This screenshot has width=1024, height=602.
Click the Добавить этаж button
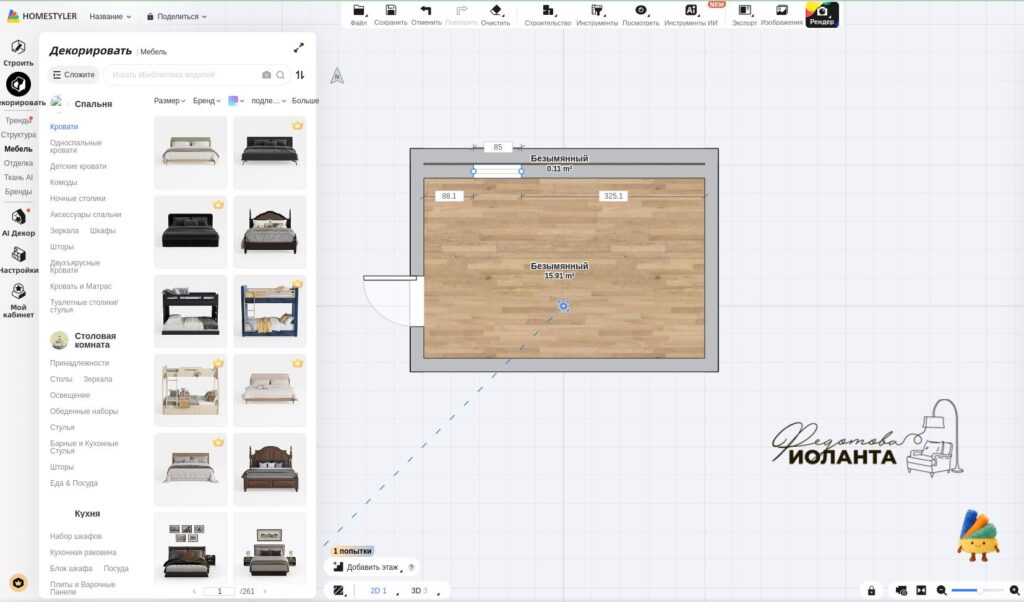pyautogui.click(x=372, y=567)
